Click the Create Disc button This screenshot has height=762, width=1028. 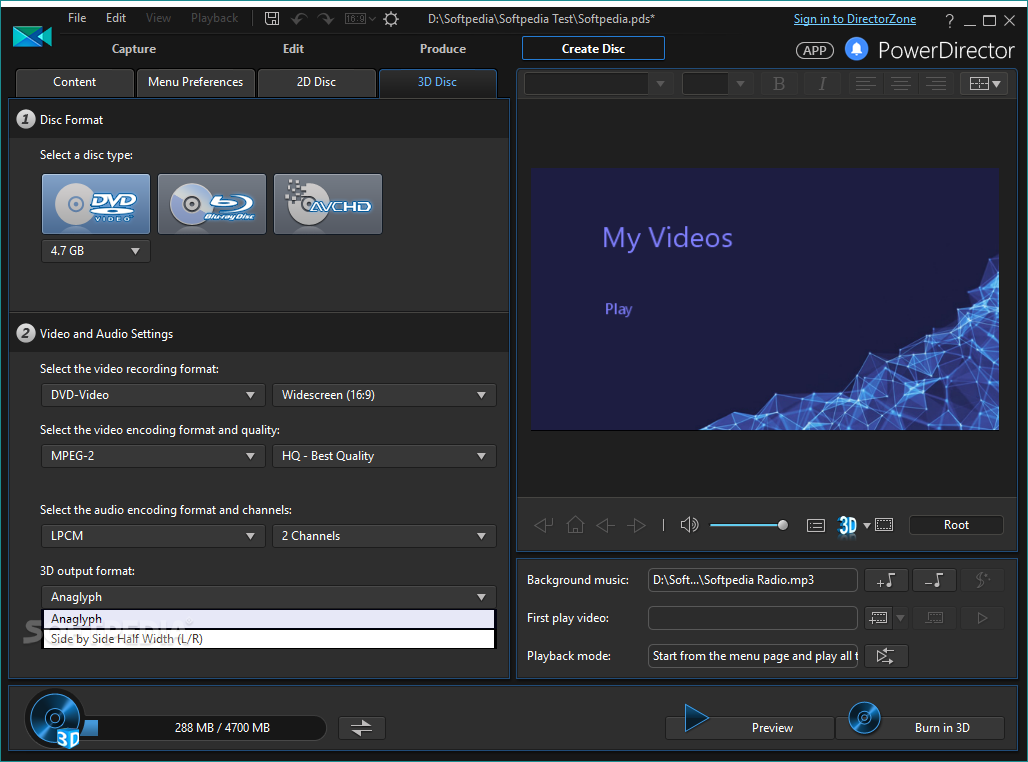click(x=593, y=49)
